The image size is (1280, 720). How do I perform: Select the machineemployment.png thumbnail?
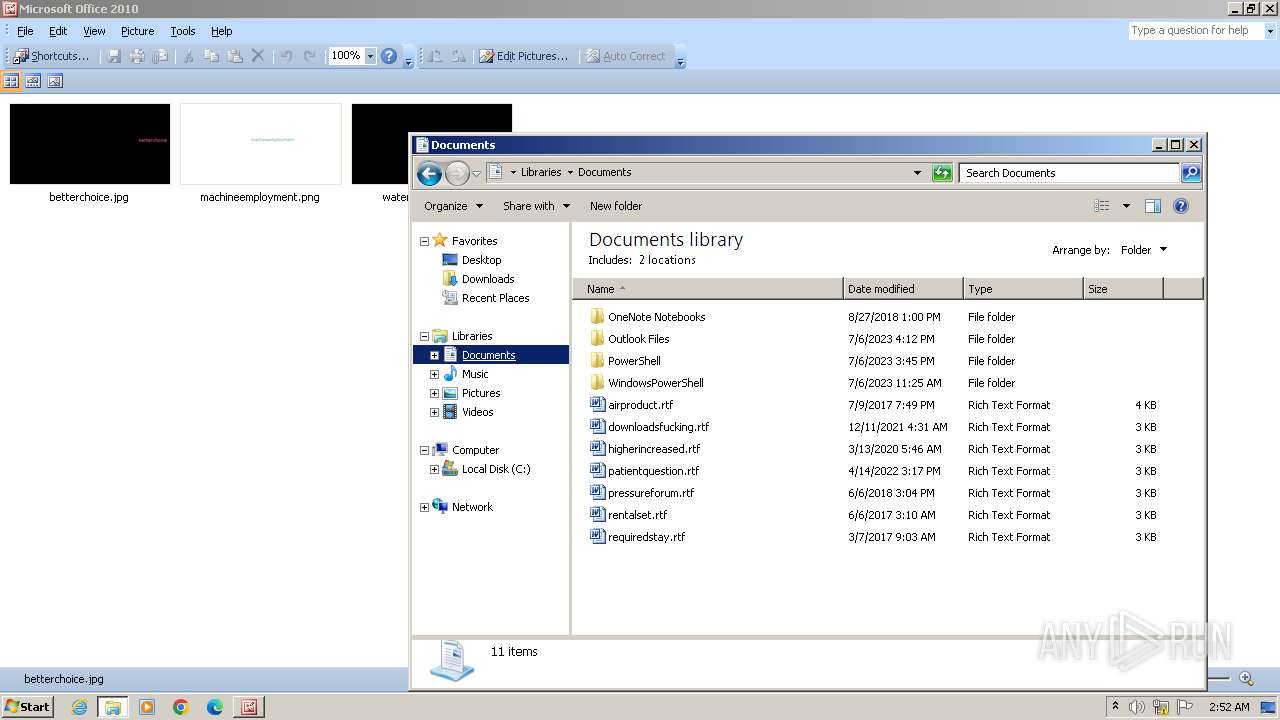260,144
